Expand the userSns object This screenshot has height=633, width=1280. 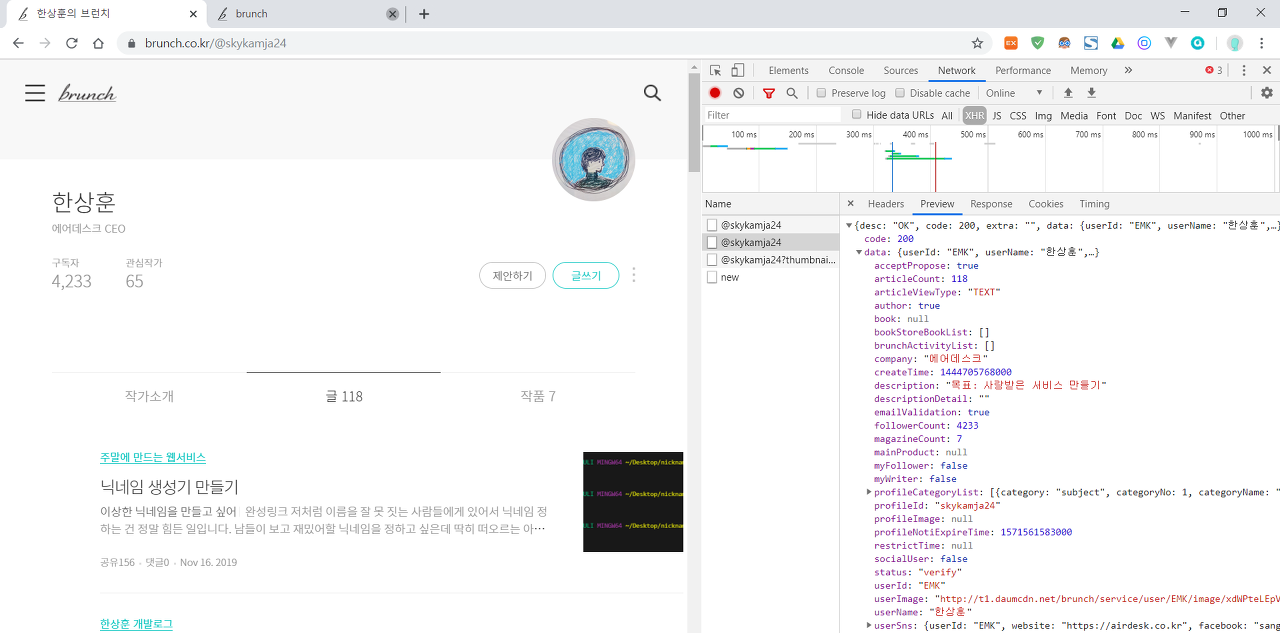(869, 625)
